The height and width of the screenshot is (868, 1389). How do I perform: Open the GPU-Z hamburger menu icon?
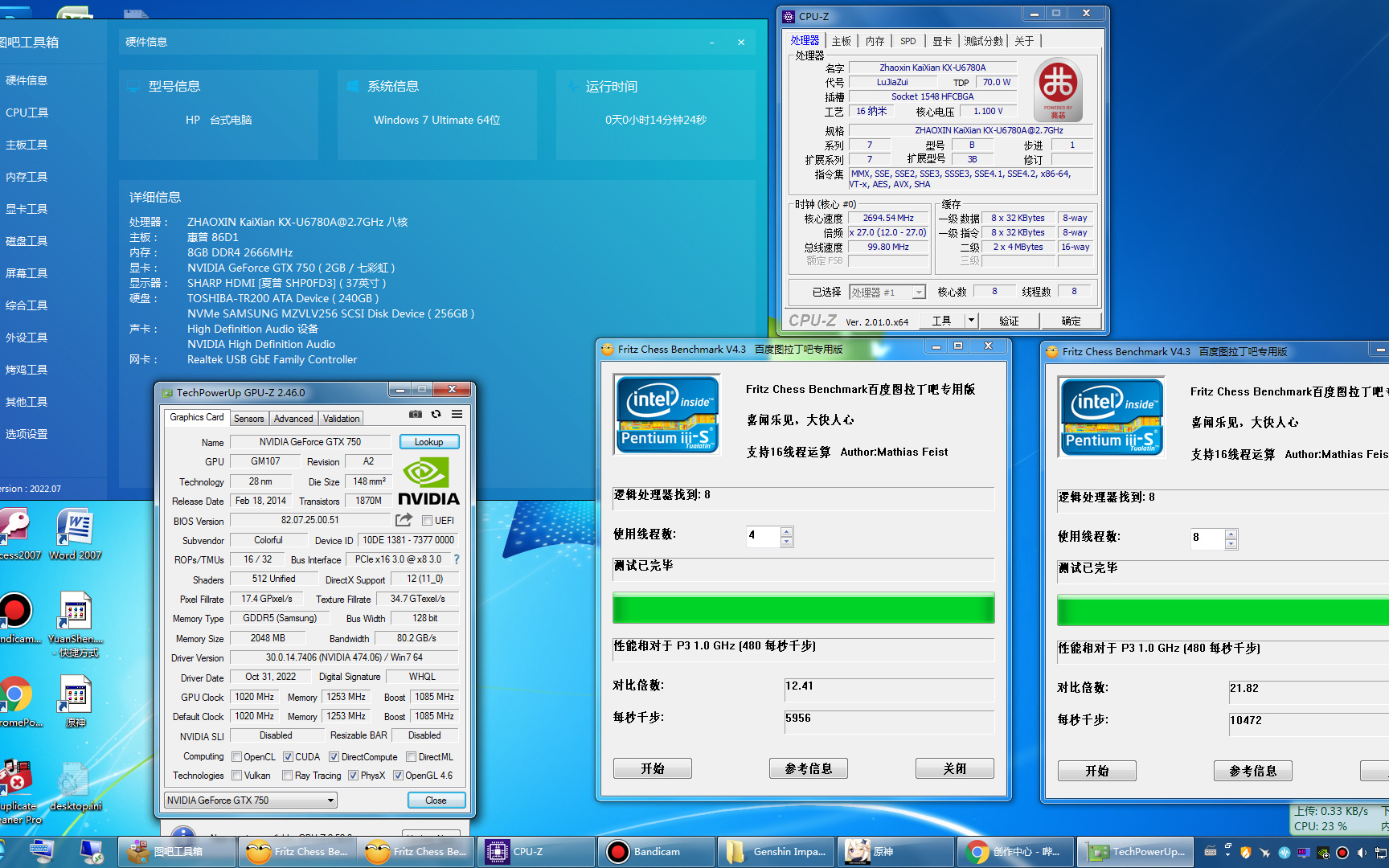pos(457,415)
